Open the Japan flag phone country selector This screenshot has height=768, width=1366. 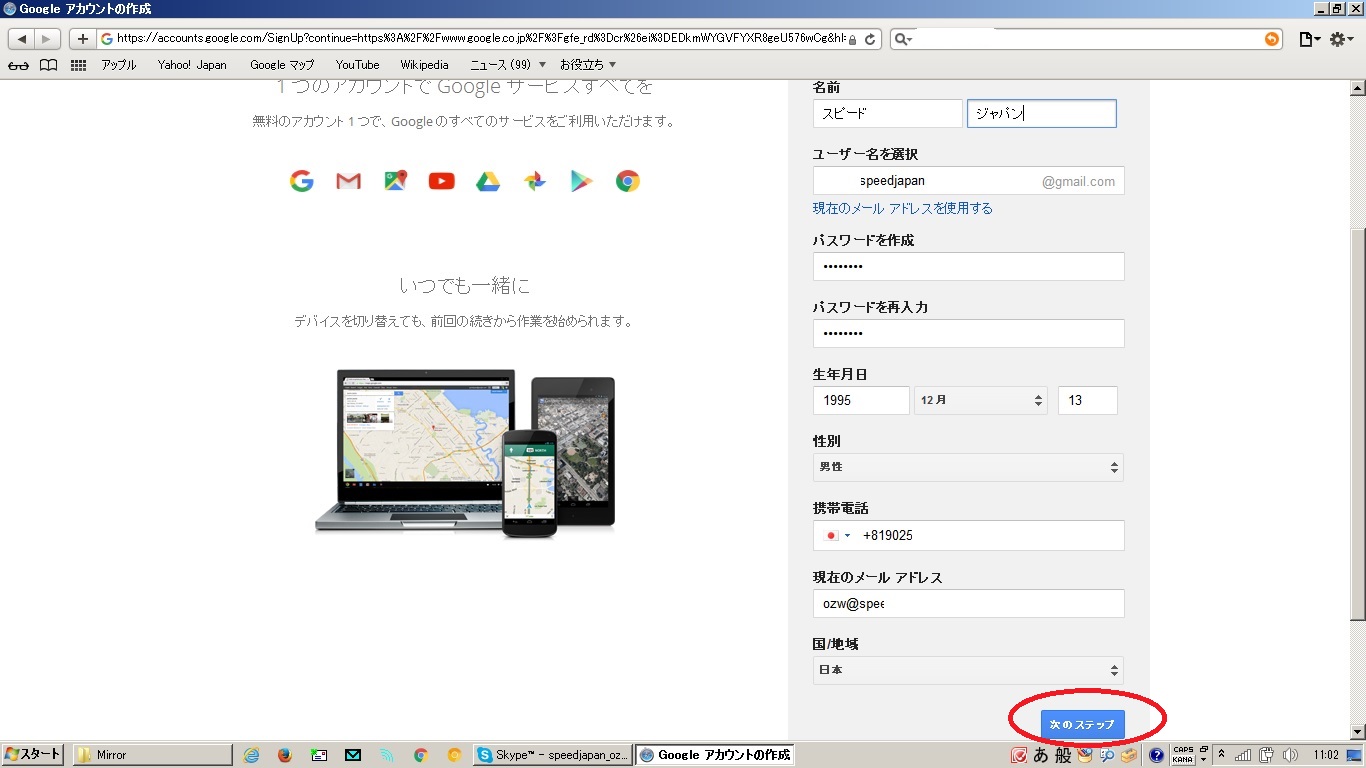(837, 535)
